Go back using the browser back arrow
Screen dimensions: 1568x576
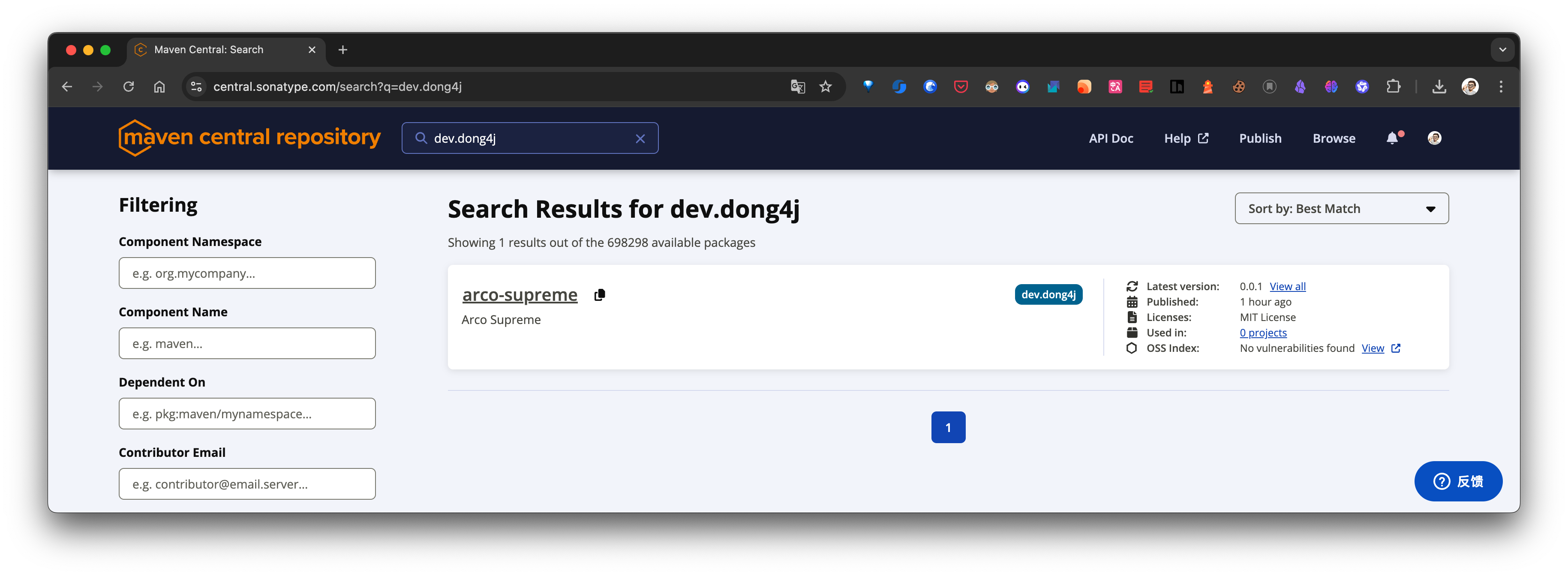[x=67, y=87]
